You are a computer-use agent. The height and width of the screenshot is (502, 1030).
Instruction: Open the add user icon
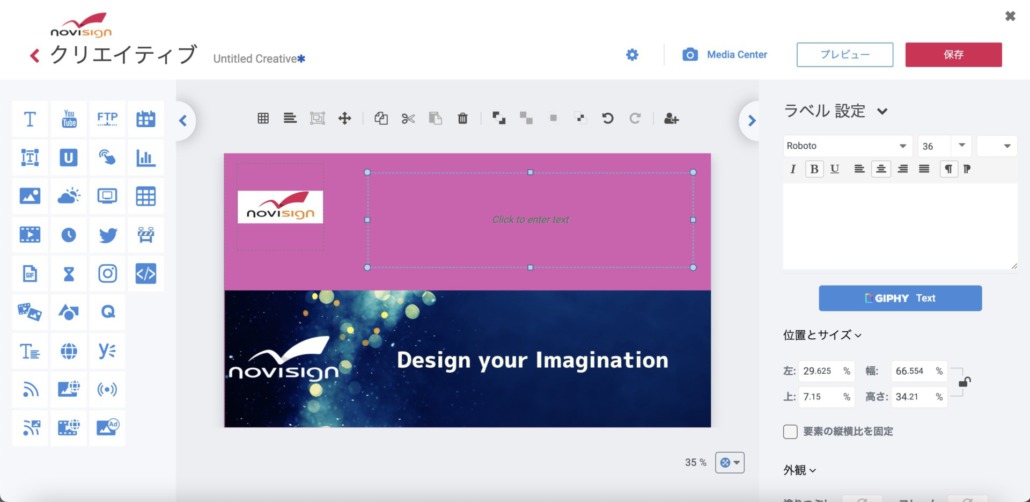671,118
